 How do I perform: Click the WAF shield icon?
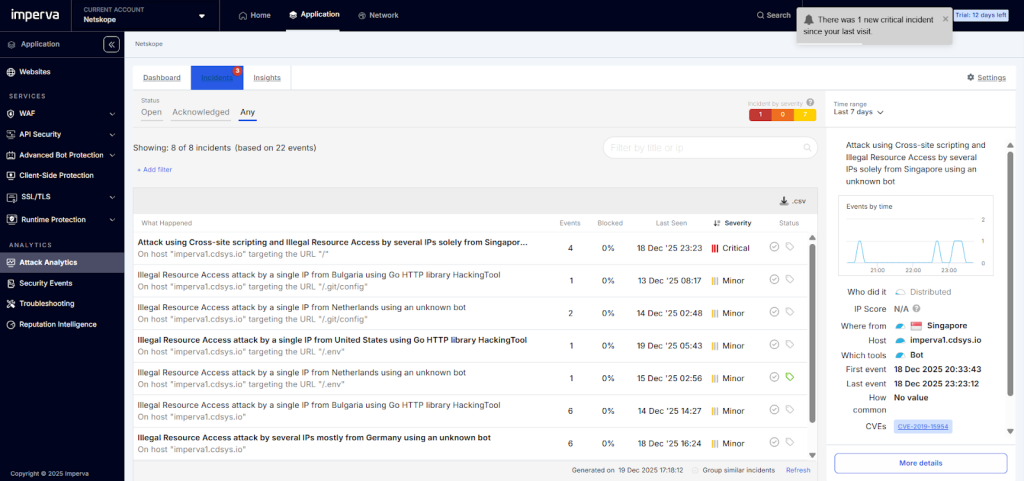[11, 114]
